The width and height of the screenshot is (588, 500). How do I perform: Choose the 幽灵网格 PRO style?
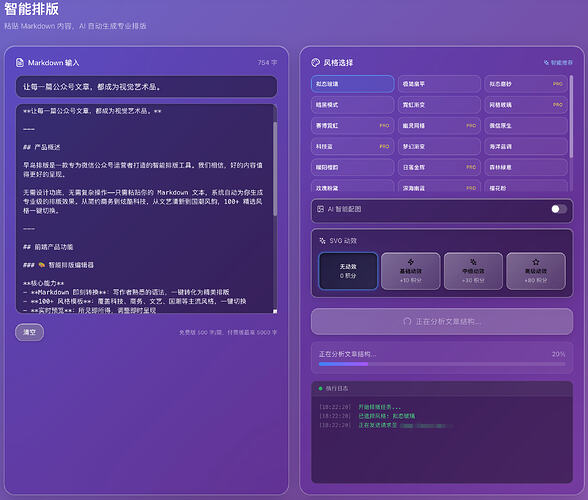pyautogui.click(x=439, y=126)
